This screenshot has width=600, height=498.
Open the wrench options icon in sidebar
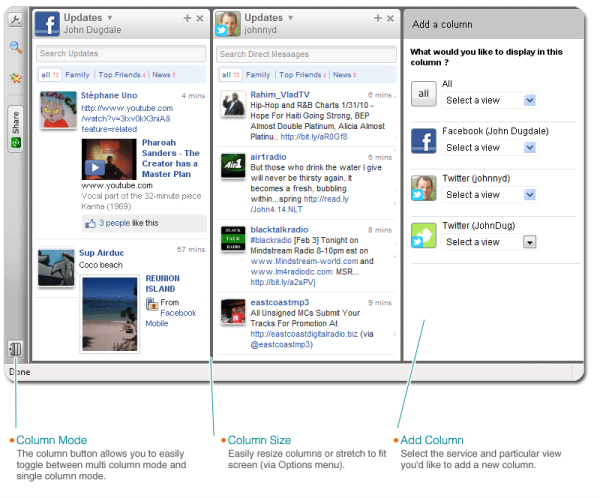(16, 20)
